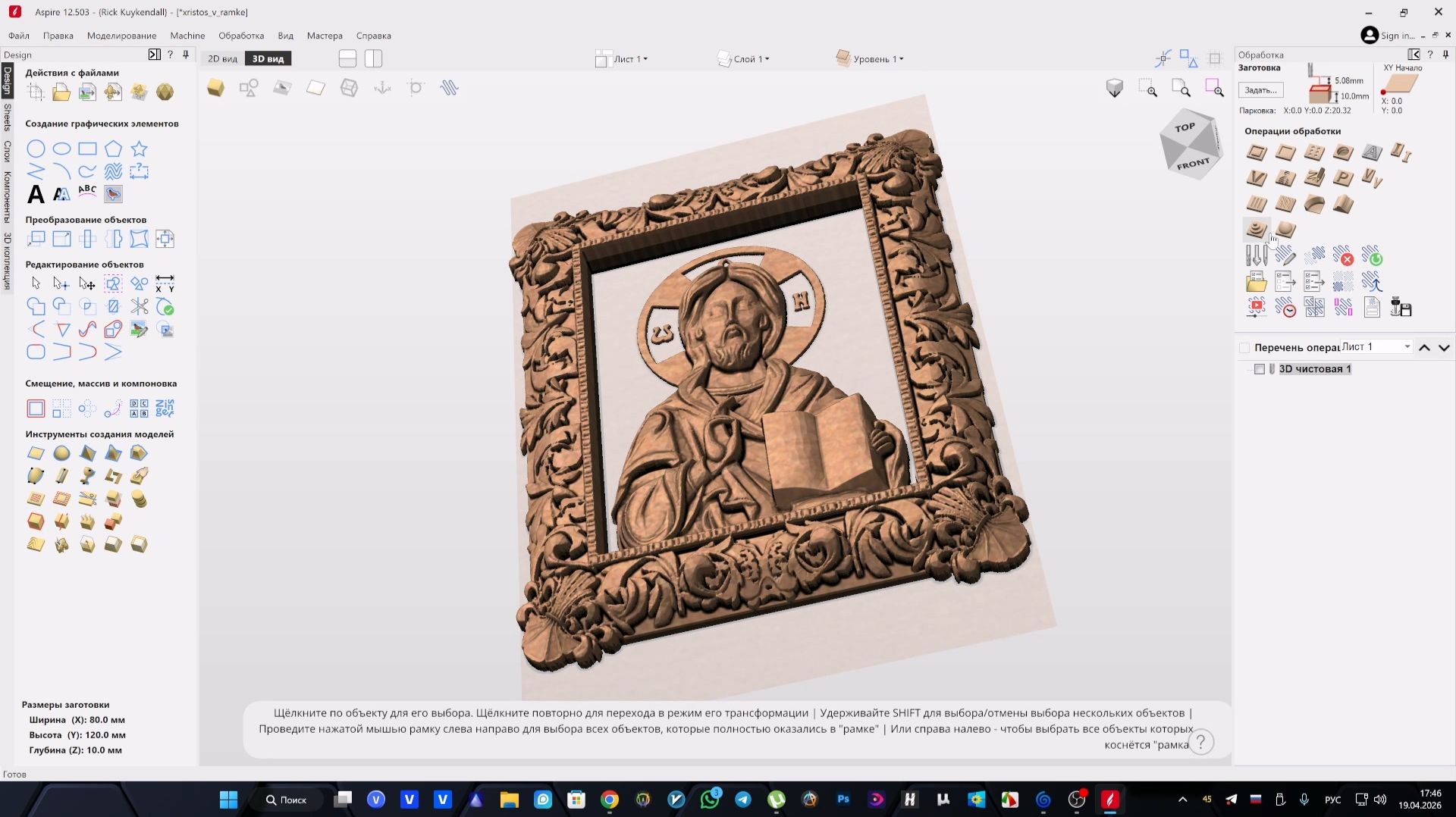Select the Draw Polygon tool
This screenshot has height=817, width=1456.
(x=113, y=149)
